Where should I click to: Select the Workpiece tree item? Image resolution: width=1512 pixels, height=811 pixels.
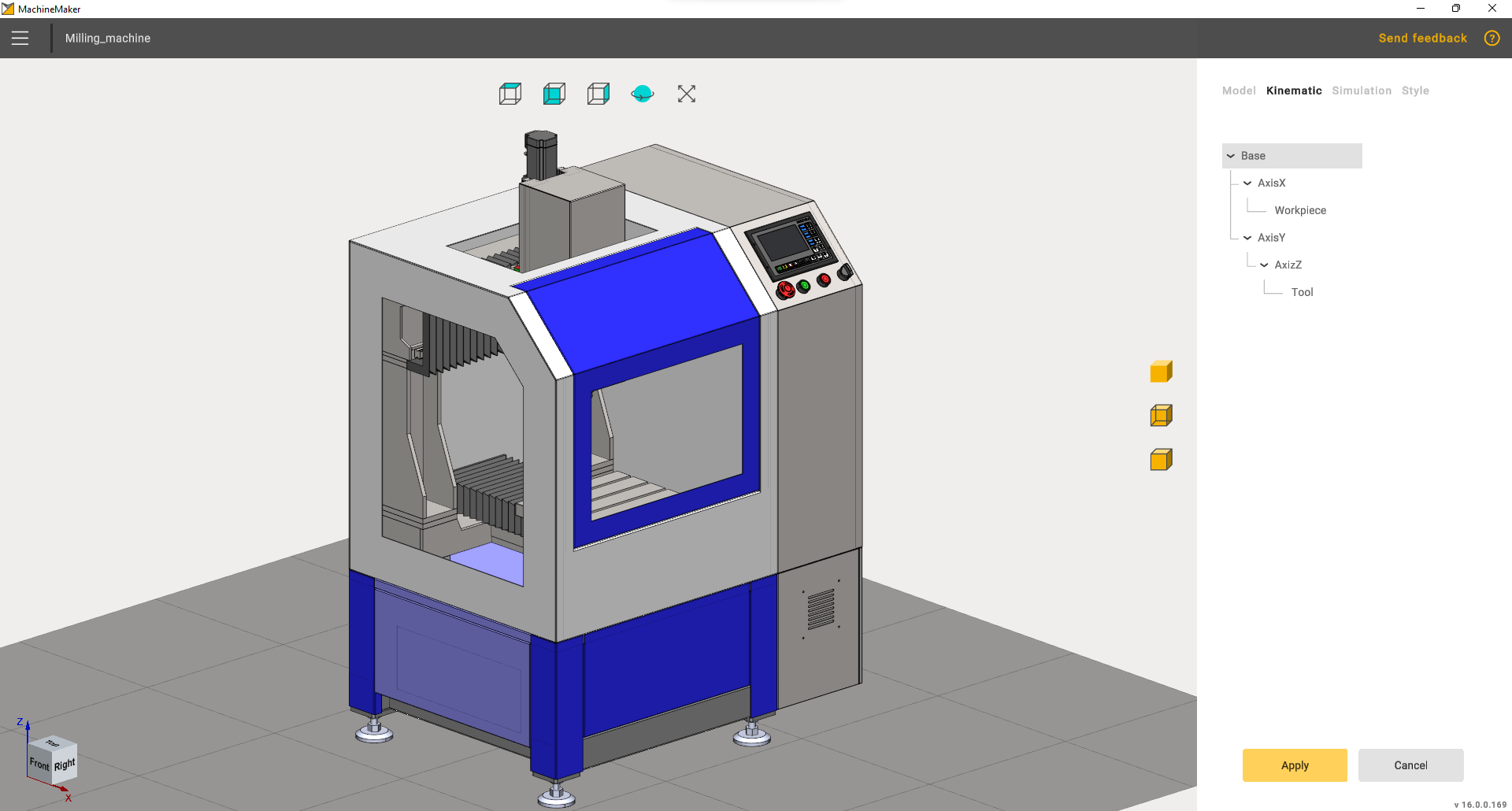pos(1300,210)
